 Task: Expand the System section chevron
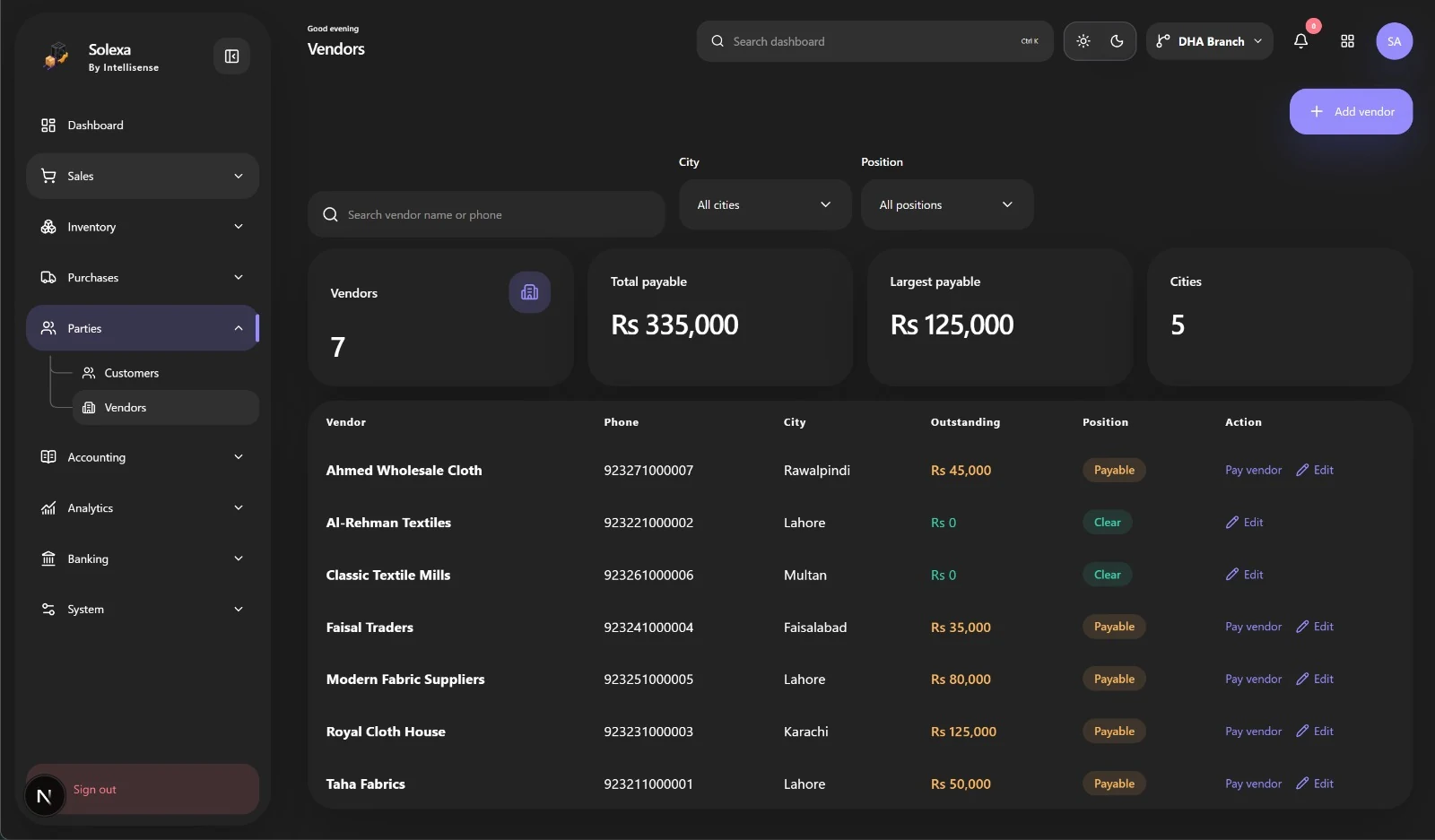coord(239,610)
